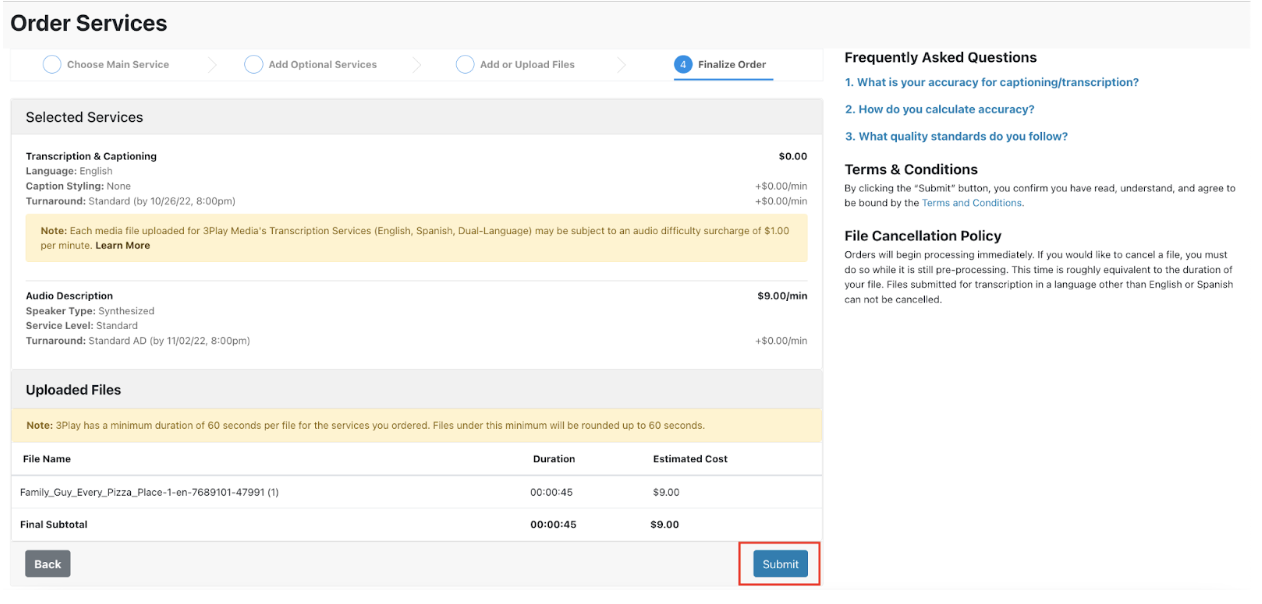Click the Selected Services heading
Viewport: 1262px width, 604px height.
(x=84, y=117)
